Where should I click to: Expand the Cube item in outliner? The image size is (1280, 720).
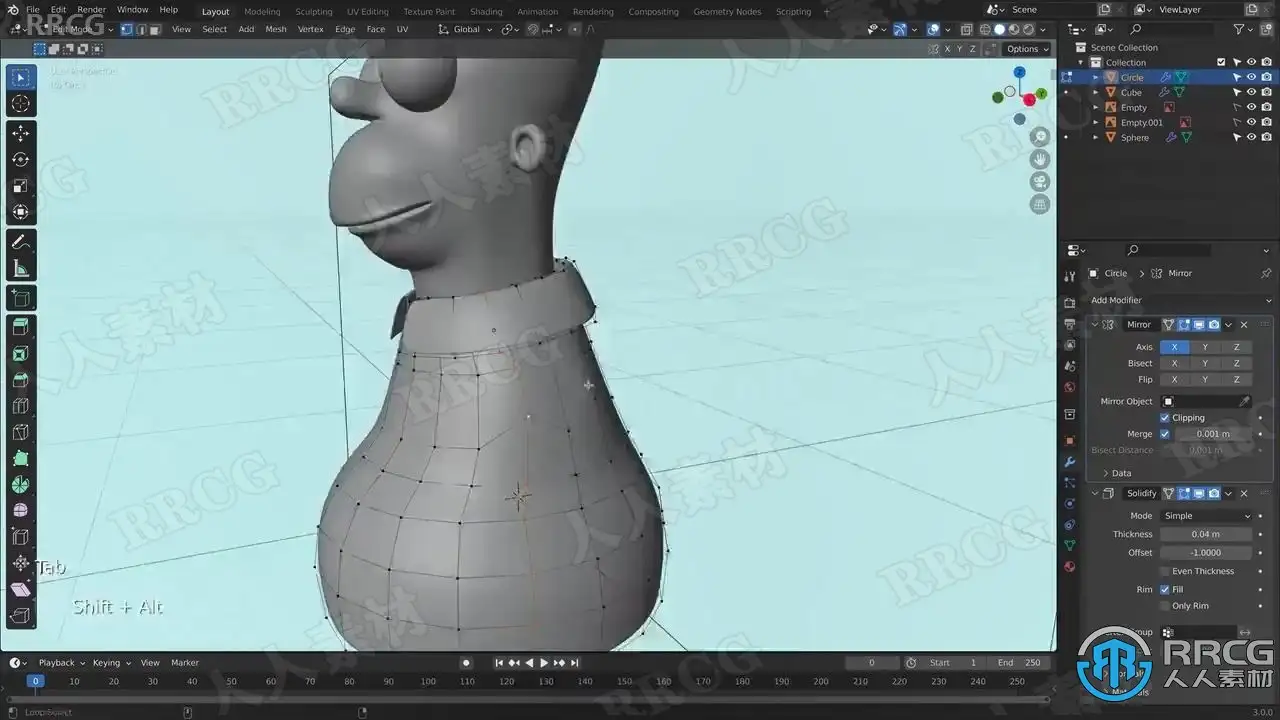click(x=1095, y=92)
